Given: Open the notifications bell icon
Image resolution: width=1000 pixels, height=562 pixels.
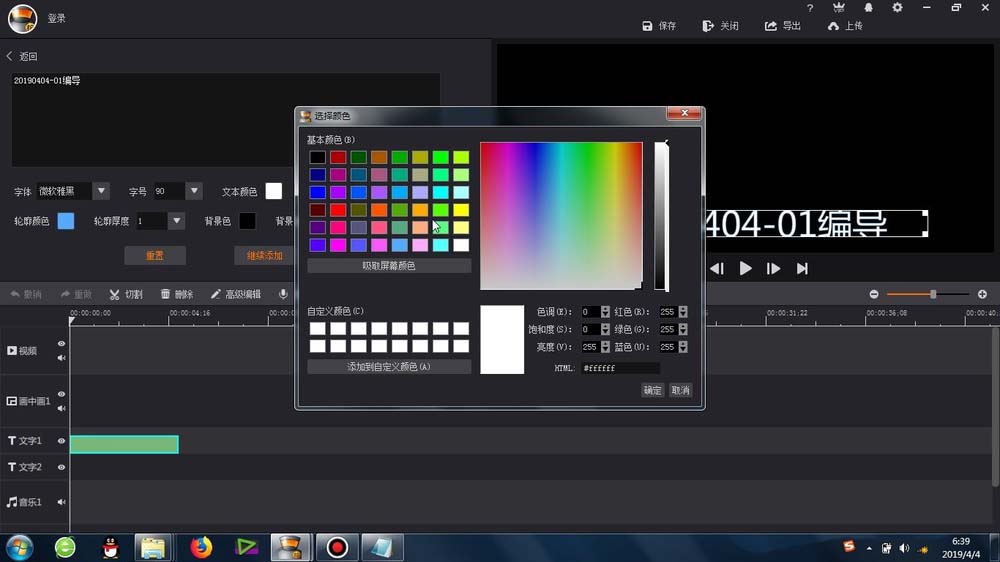Looking at the screenshot, I should (868, 8).
